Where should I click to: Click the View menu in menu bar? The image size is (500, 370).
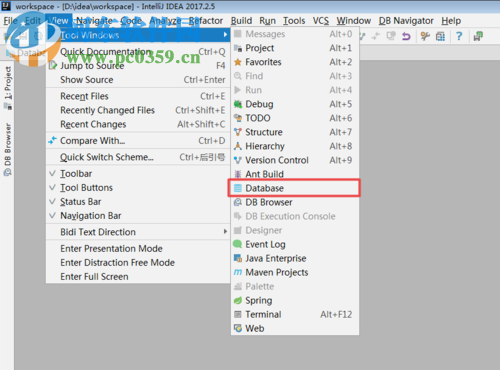[58, 21]
